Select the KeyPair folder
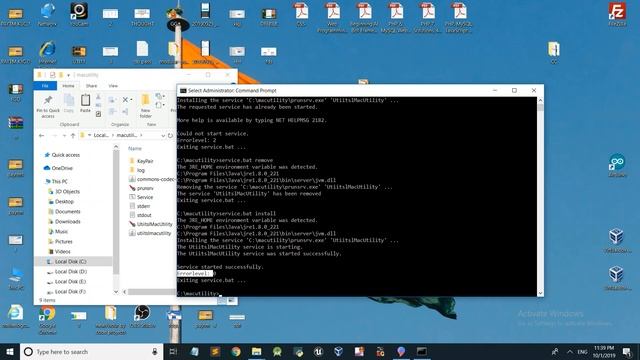 coord(145,161)
